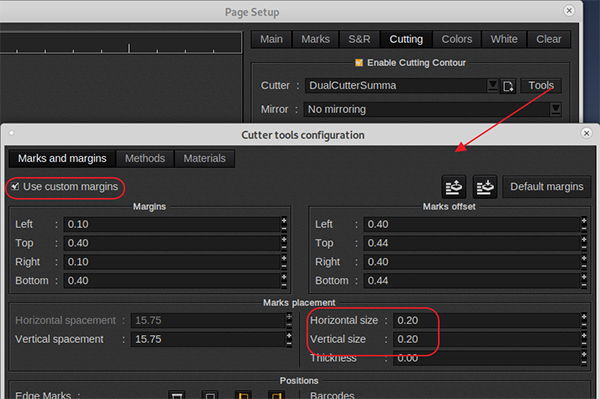
Task: Switch to the White tab in Page Setup
Action: tap(504, 39)
